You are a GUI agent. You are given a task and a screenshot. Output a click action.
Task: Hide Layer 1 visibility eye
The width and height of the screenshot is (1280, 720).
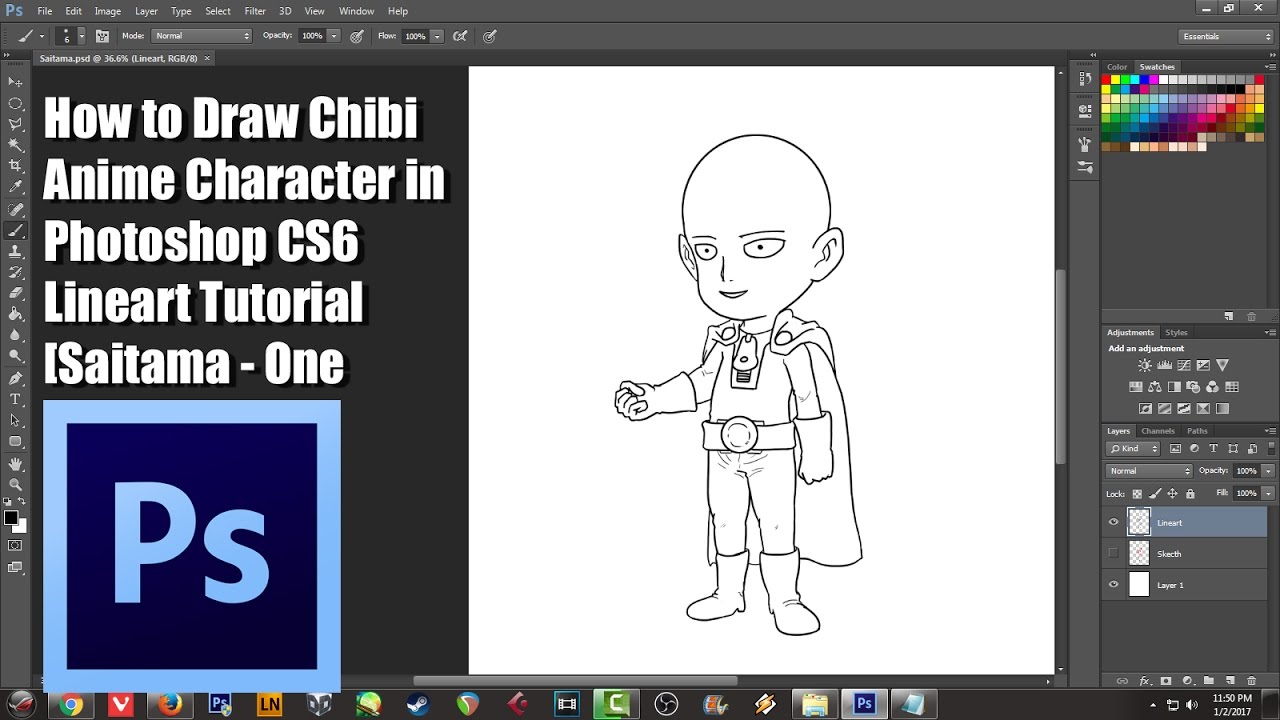click(x=1113, y=585)
